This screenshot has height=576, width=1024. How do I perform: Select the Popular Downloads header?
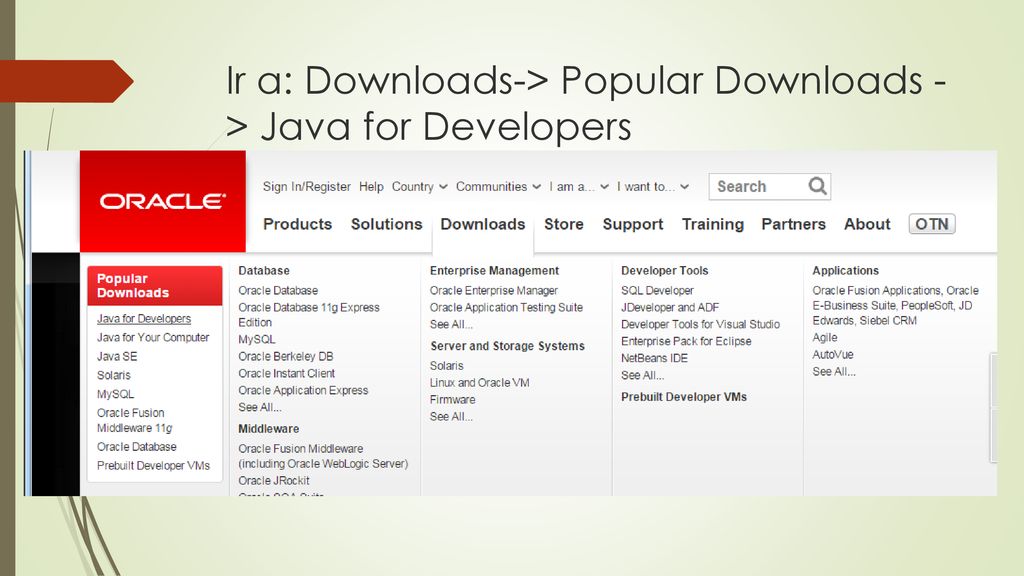(x=155, y=285)
